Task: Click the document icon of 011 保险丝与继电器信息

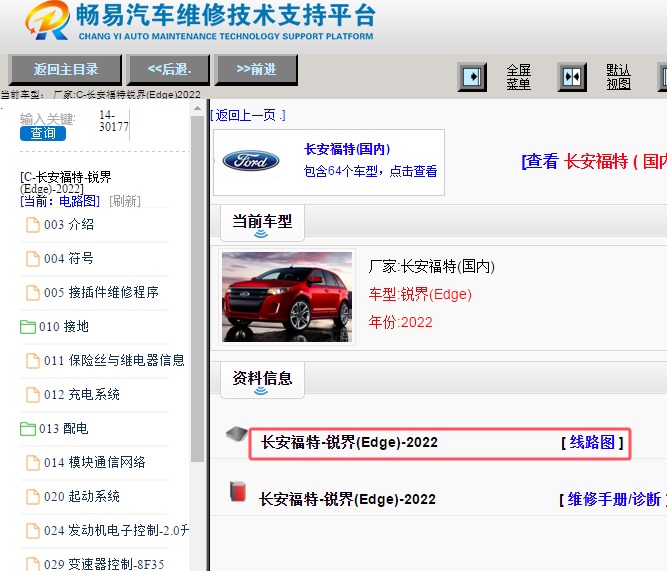Action: click(33, 361)
